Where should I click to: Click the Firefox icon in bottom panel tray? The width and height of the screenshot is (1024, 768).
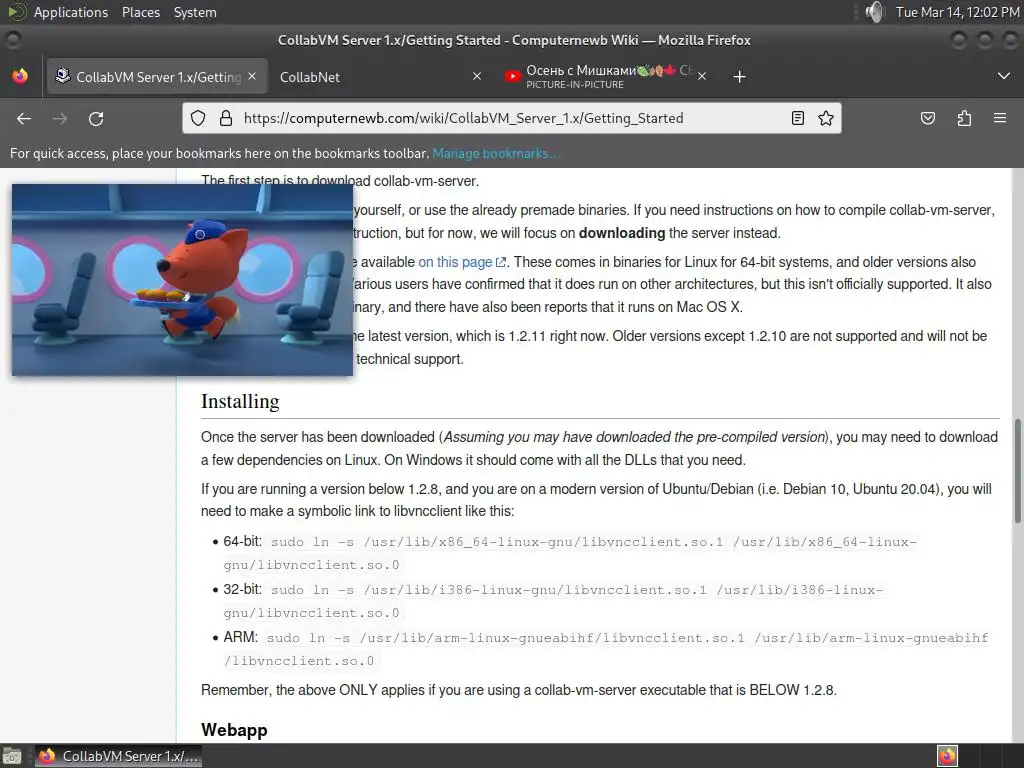[x=947, y=756]
